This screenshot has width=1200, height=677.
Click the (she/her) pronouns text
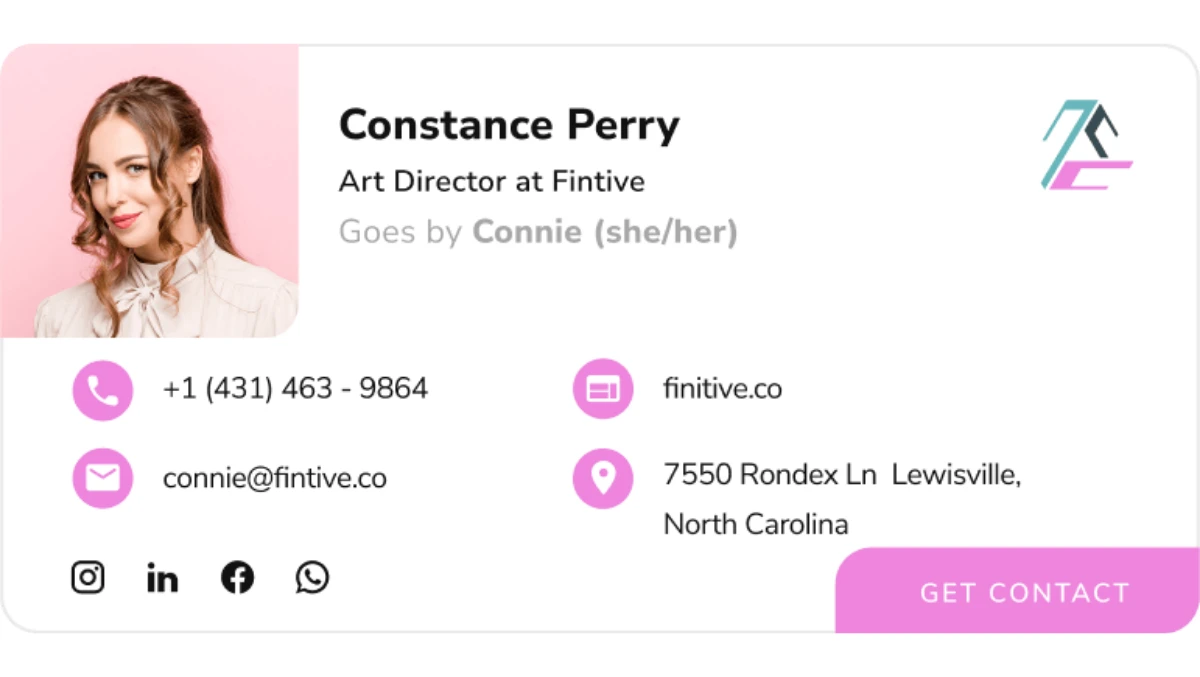tap(665, 232)
